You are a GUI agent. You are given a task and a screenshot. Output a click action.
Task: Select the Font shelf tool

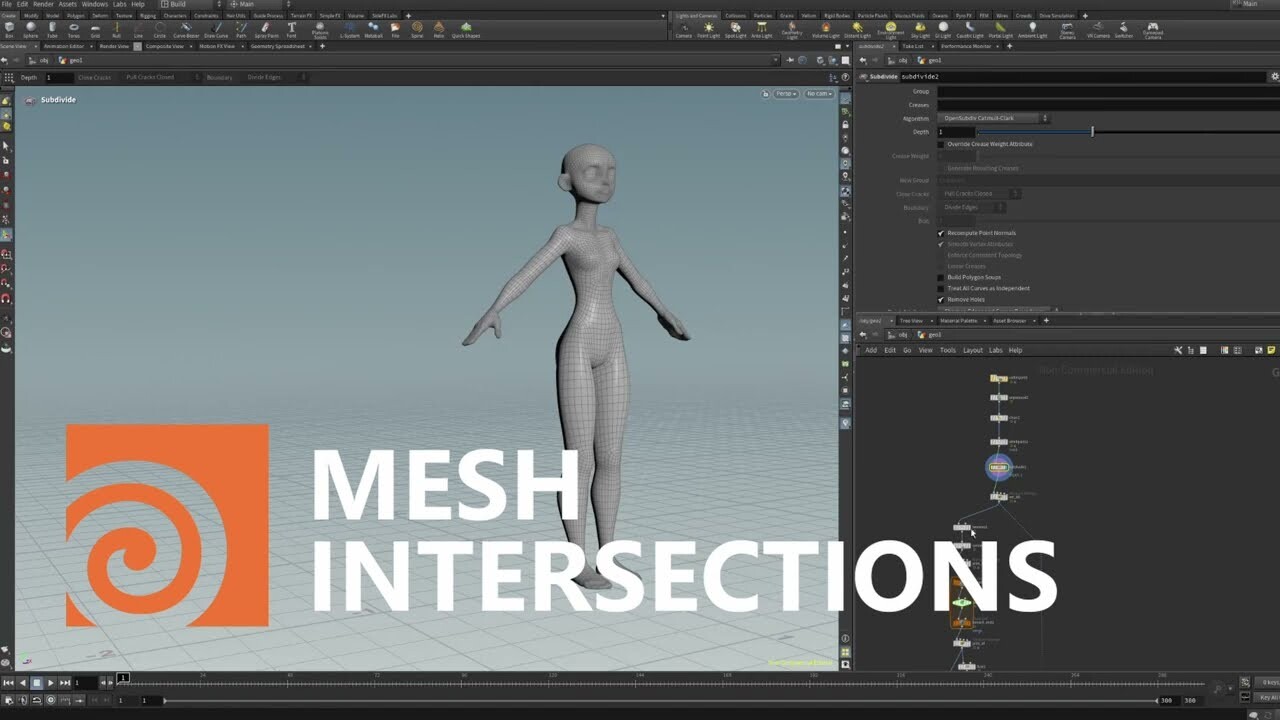(x=291, y=28)
